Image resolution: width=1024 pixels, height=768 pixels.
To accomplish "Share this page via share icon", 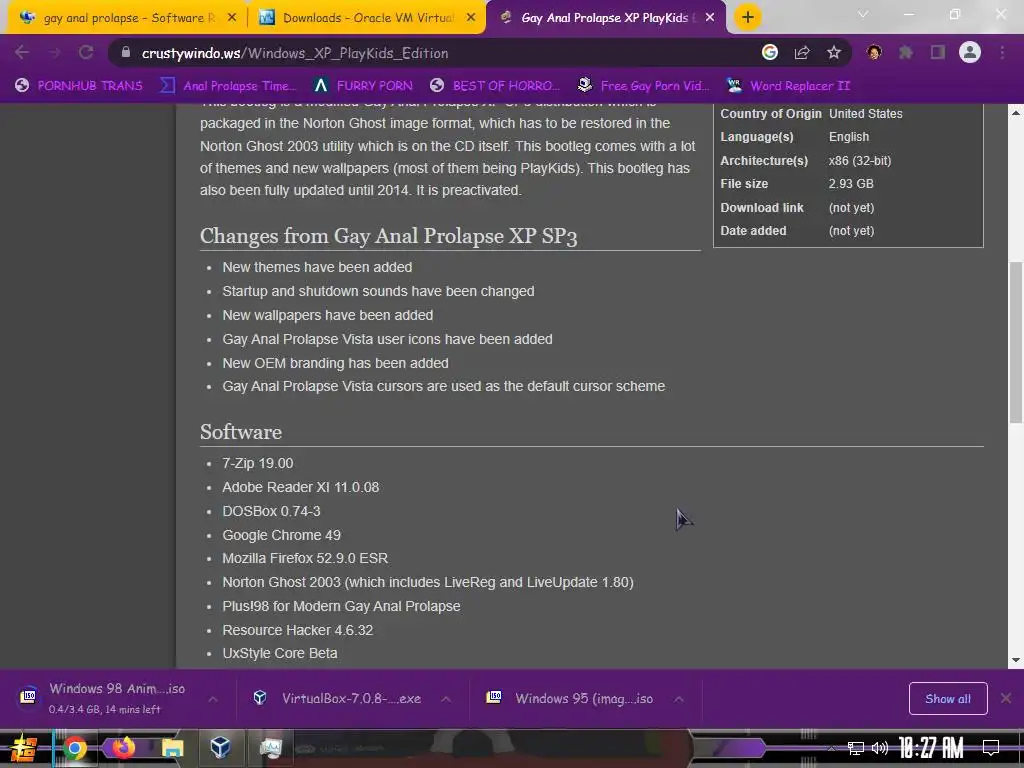I will tap(802, 53).
